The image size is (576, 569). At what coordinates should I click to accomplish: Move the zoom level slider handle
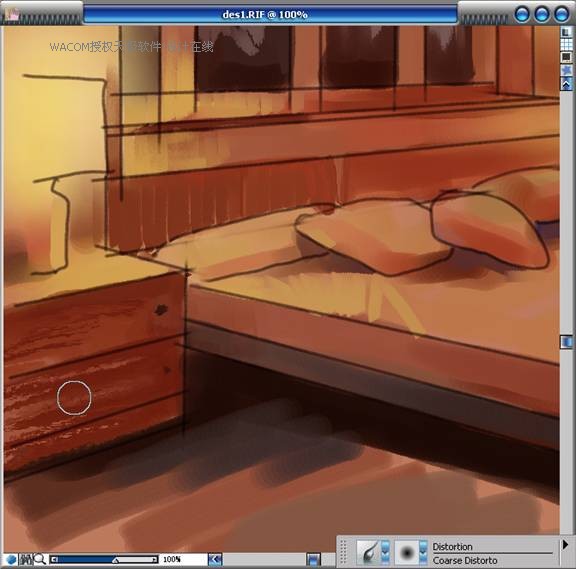pyautogui.click(x=115, y=560)
